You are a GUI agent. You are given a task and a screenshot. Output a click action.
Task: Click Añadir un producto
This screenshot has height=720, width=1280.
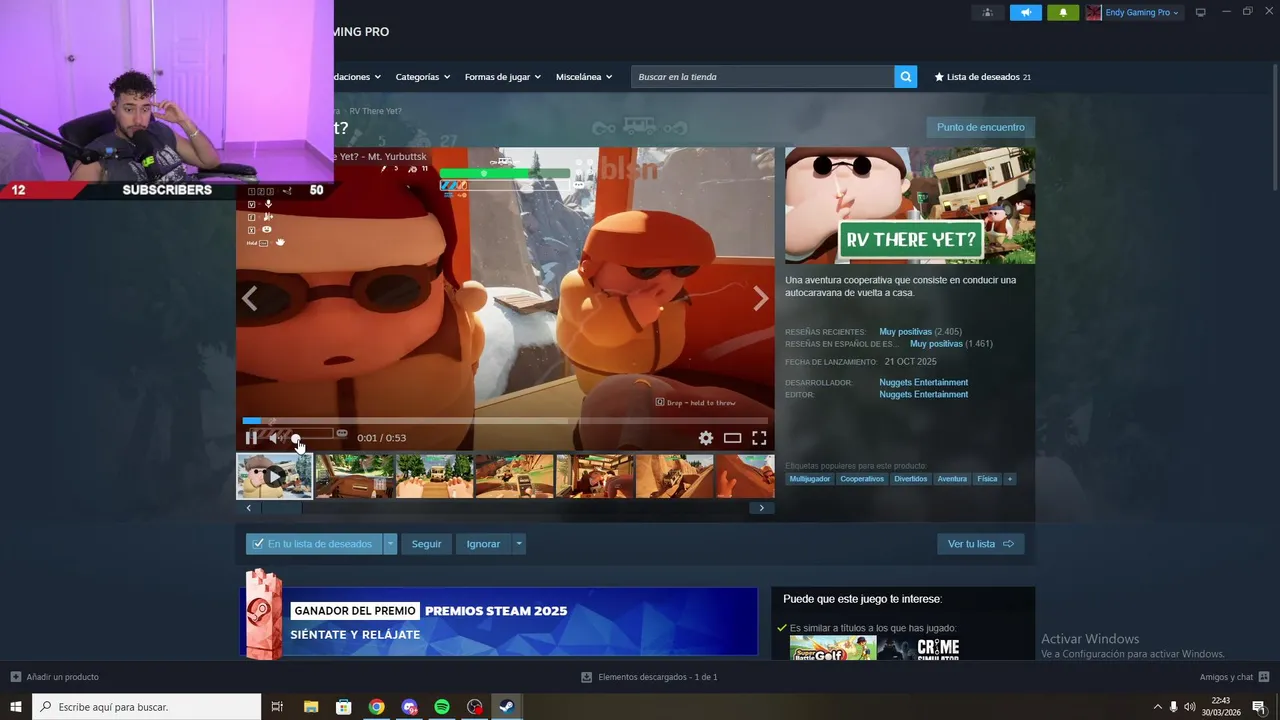[55, 677]
